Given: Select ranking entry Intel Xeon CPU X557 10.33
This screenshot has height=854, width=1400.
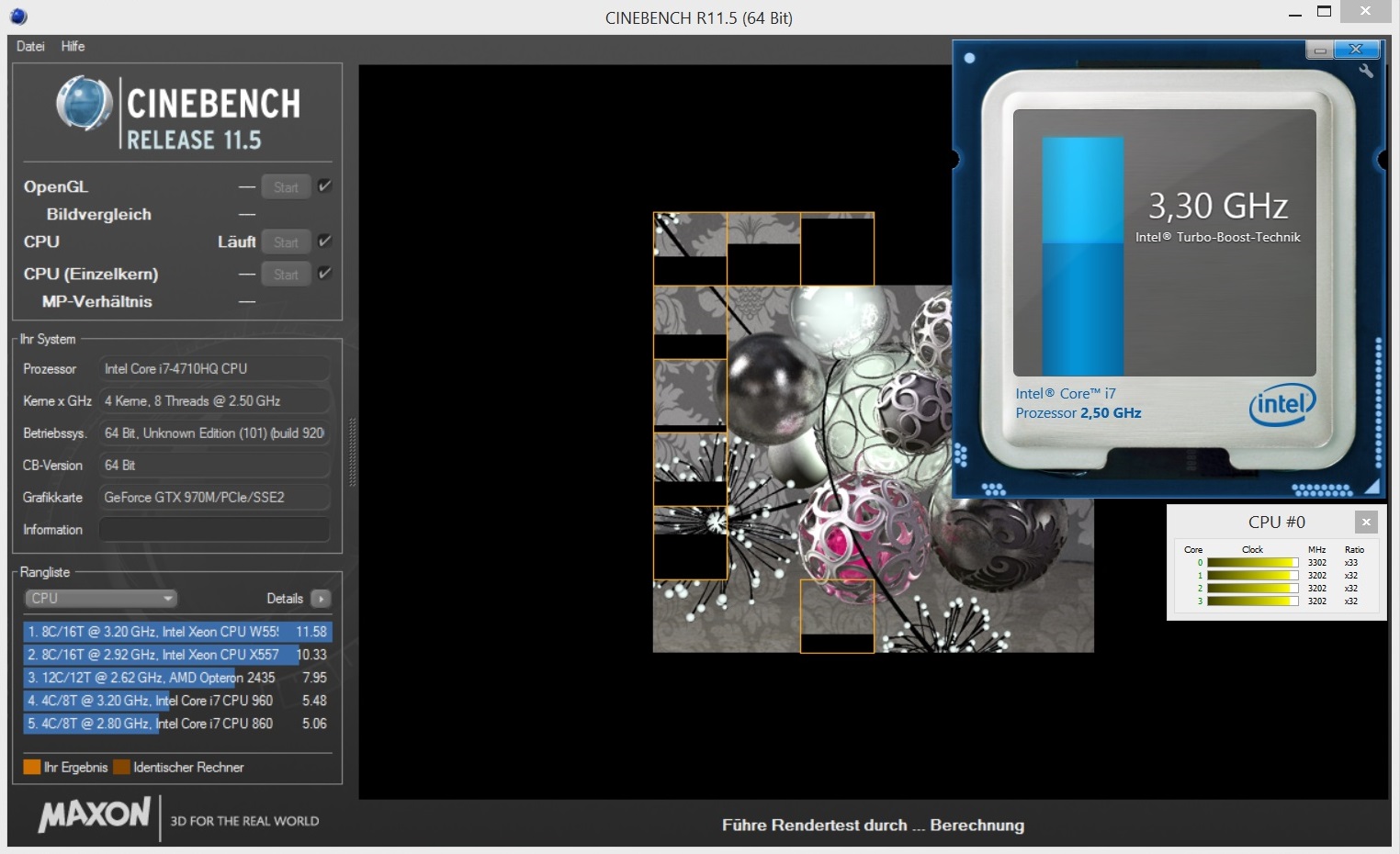Looking at the screenshot, I should pyautogui.click(x=177, y=655).
